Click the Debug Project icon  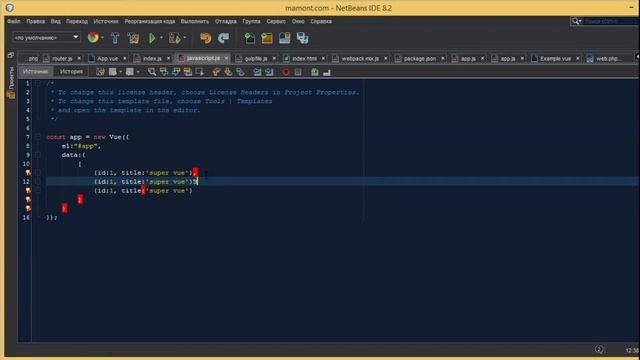(174, 38)
